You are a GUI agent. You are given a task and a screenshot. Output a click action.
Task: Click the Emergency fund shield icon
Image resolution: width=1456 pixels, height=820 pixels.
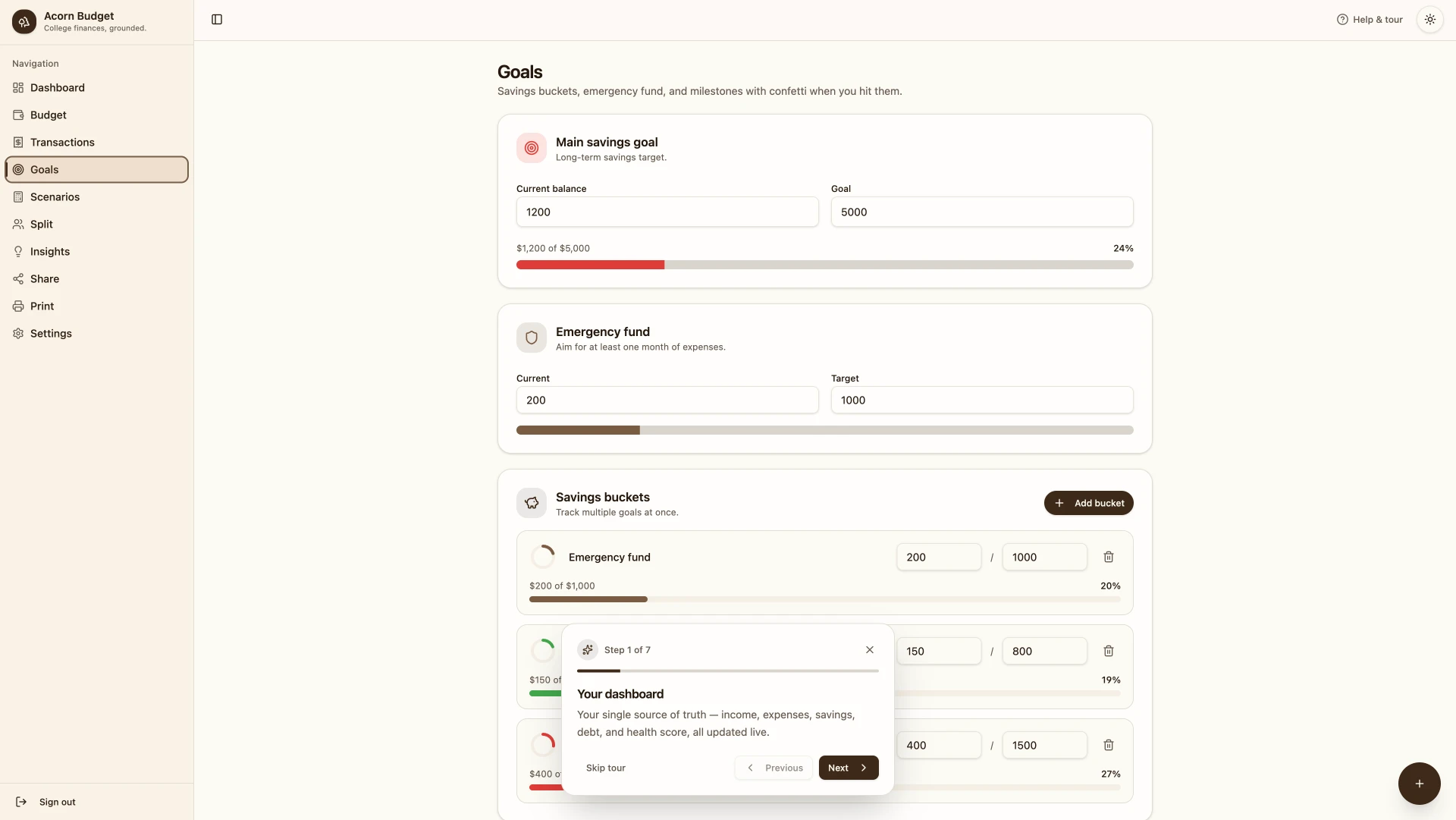532,338
